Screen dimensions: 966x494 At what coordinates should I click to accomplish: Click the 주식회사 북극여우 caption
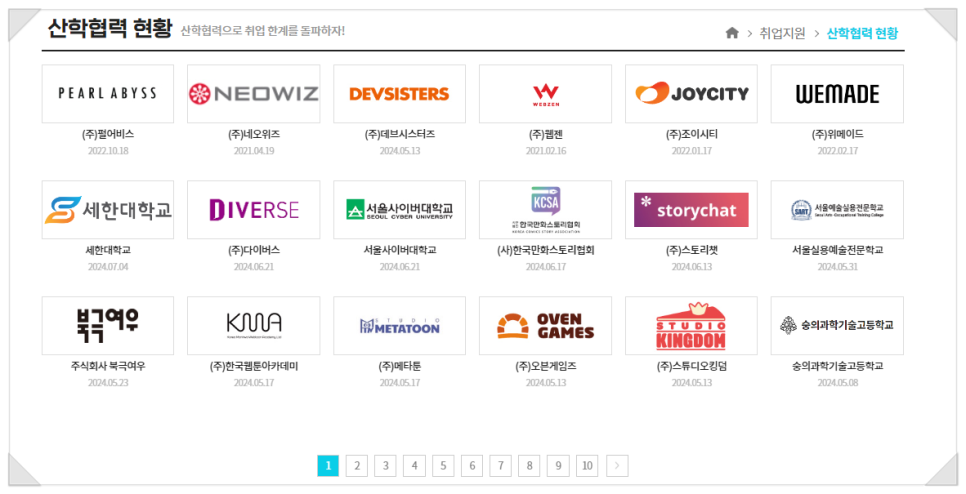(108, 366)
